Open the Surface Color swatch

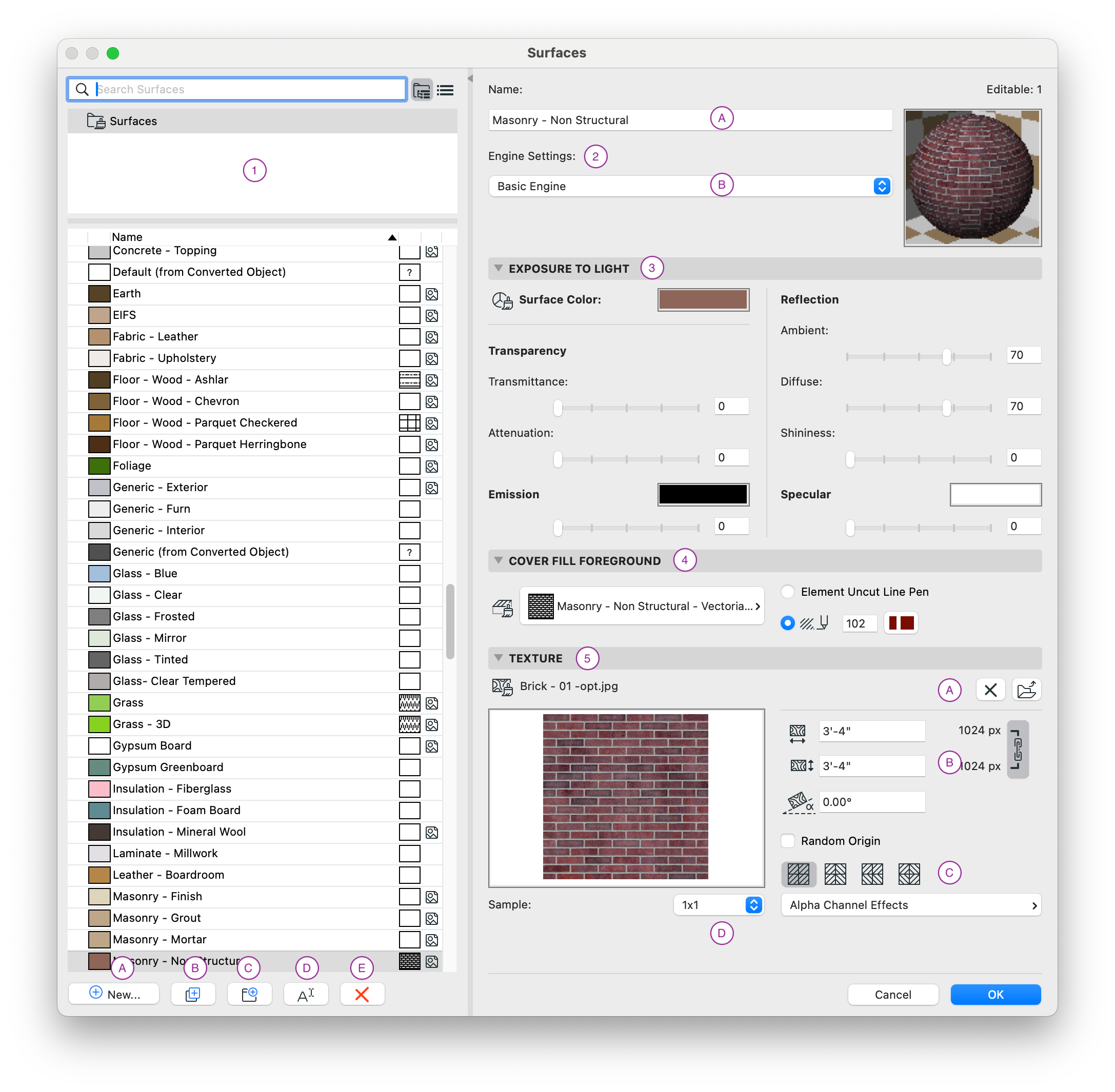click(x=703, y=299)
